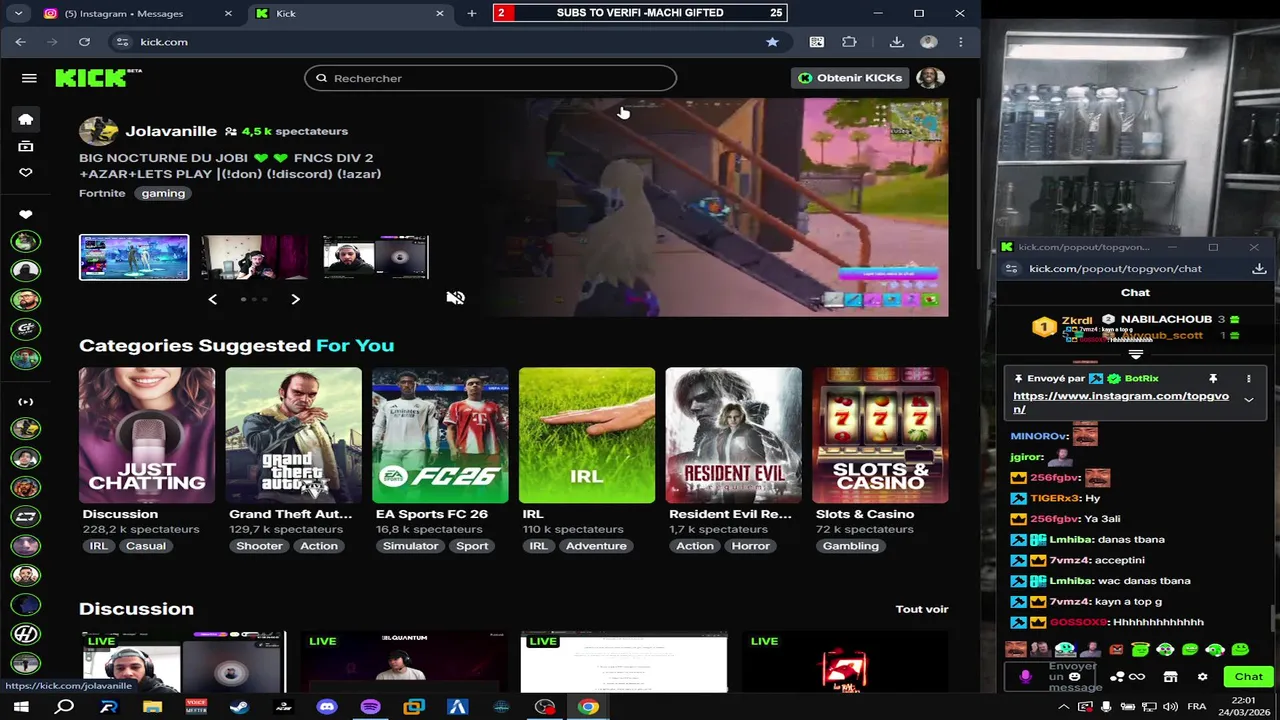The width and height of the screenshot is (1280, 720).
Task: Open chat popout site settings icon
Action: [1011, 269]
